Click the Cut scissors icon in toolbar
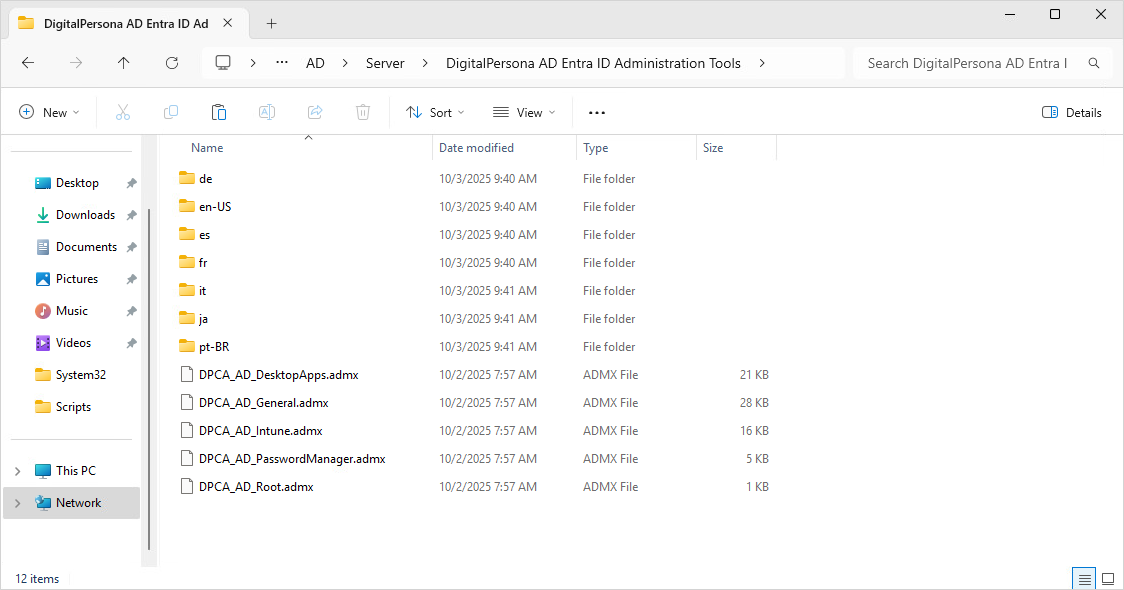This screenshot has width=1124, height=590. pos(123,113)
